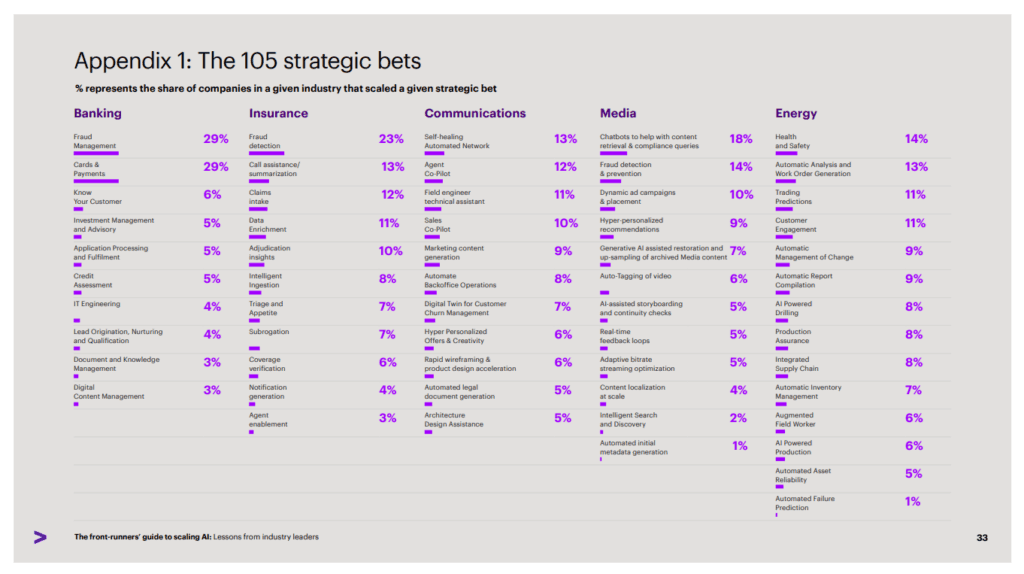Click the Fraud detection 23% value
The height and width of the screenshot is (574, 1024).
click(x=391, y=139)
